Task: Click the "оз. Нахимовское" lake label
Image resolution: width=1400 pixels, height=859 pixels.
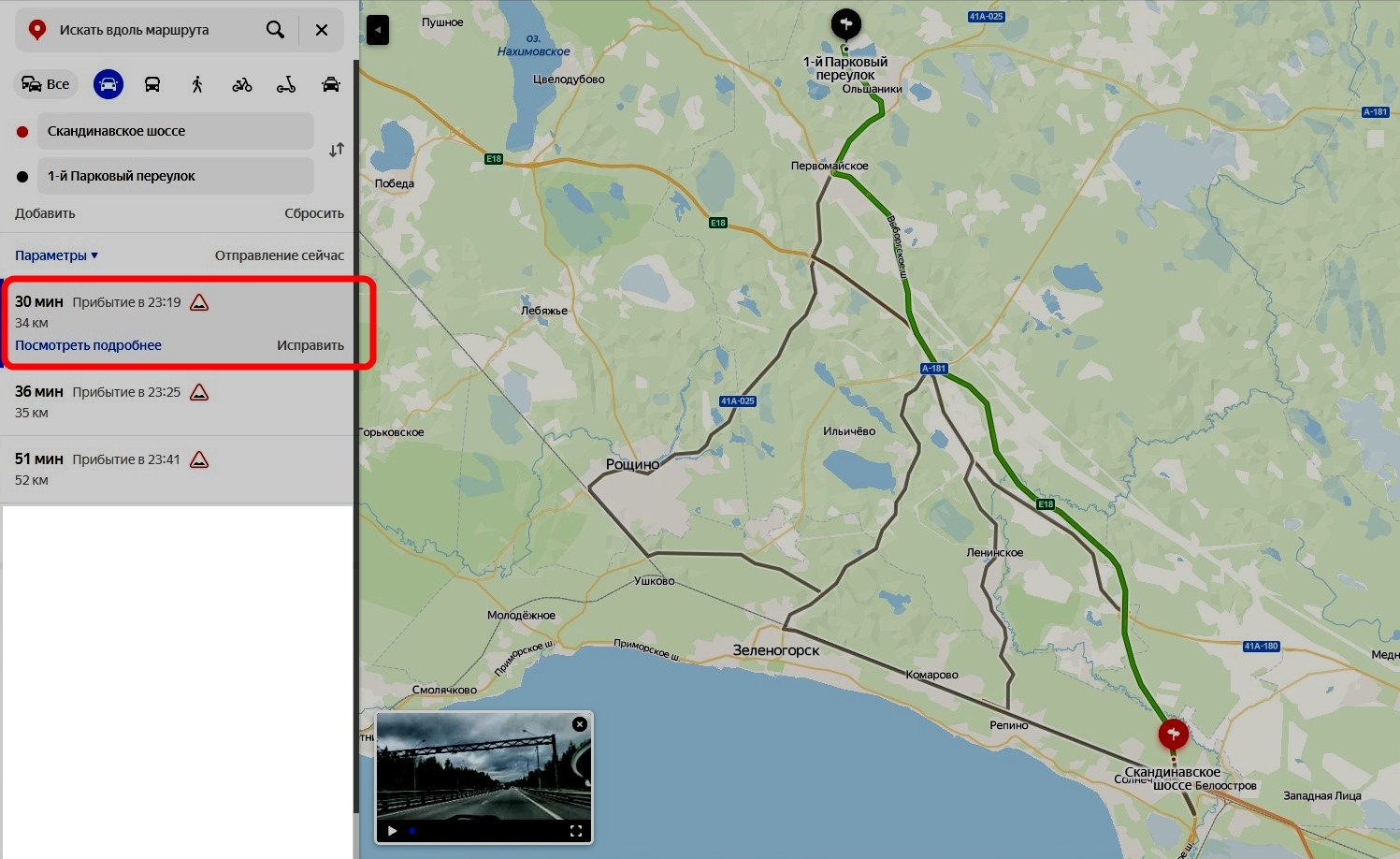Action: pos(534,45)
